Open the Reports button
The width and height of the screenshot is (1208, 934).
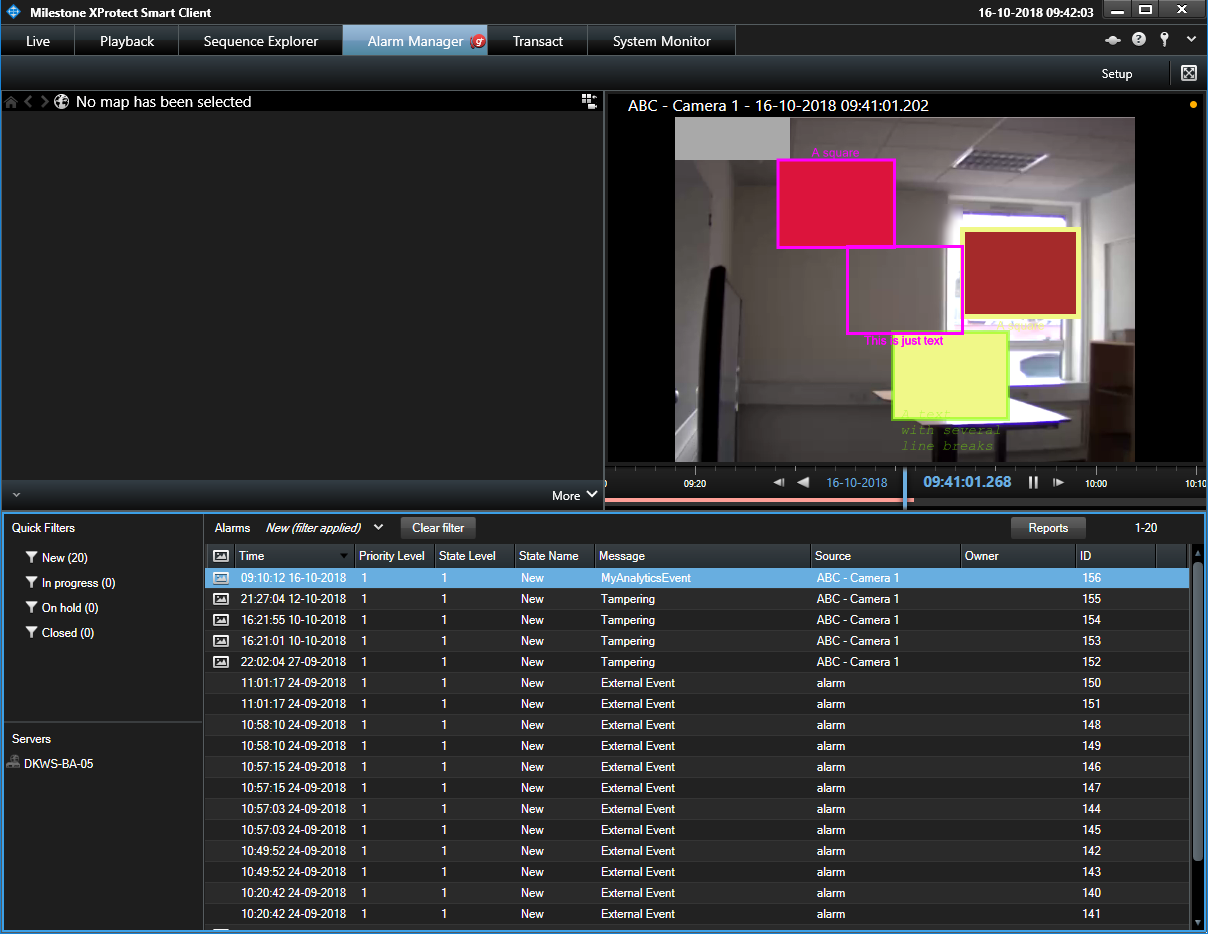(x=1048, y=528)
